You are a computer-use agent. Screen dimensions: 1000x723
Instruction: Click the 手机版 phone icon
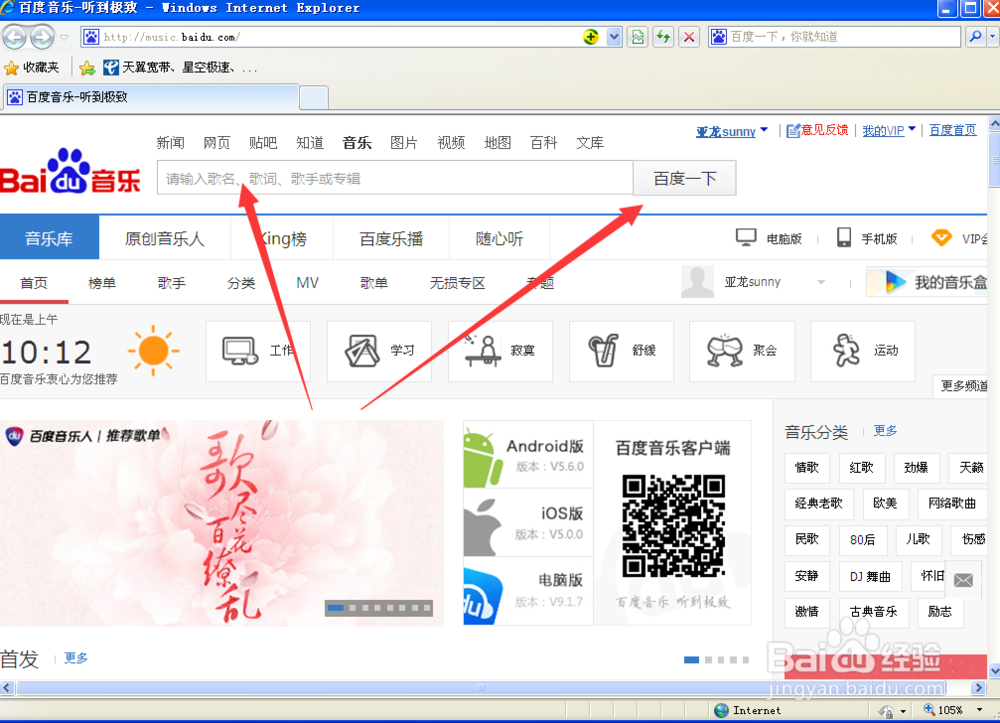(x=844, y=238)
